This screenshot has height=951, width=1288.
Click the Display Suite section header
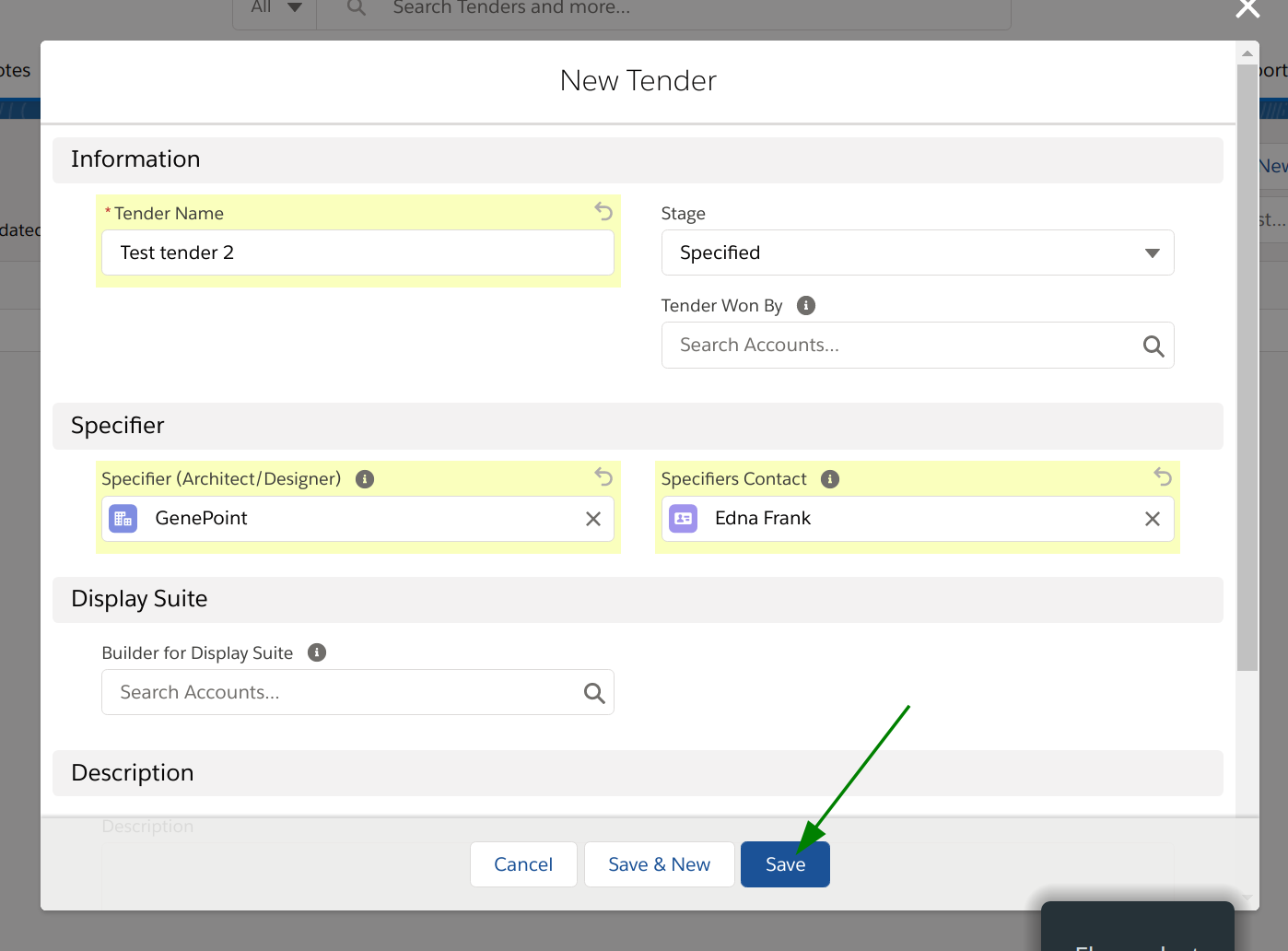click(638, 599)
